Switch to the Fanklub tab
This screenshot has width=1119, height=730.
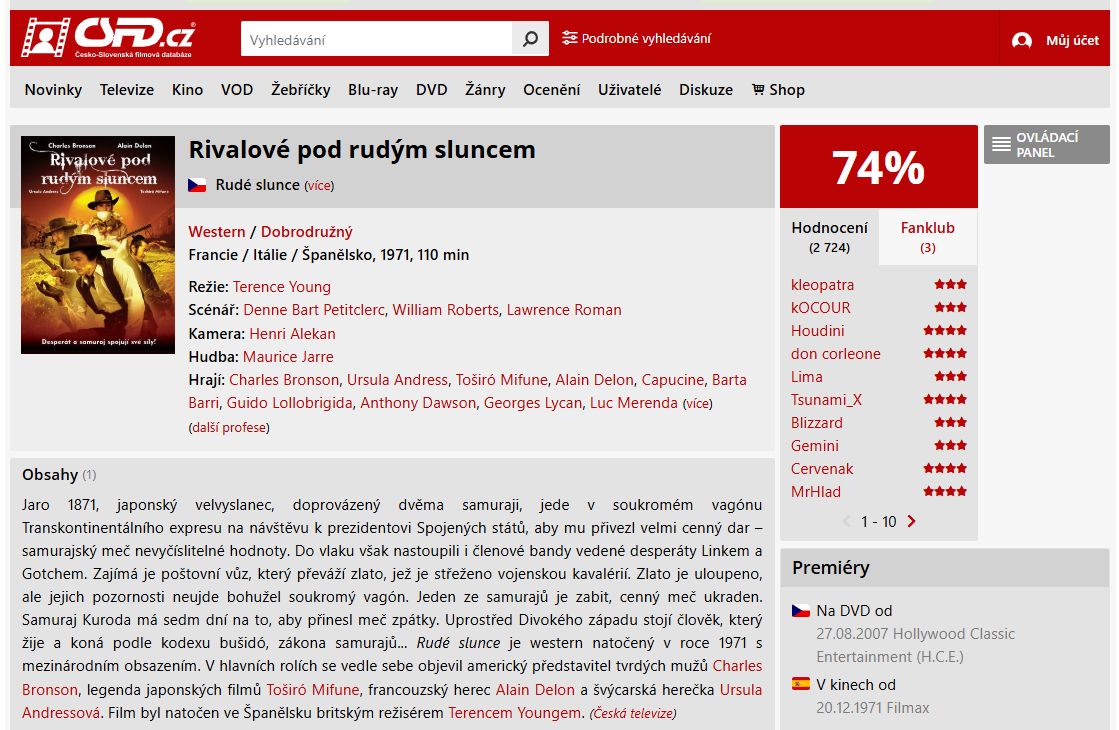928,237
